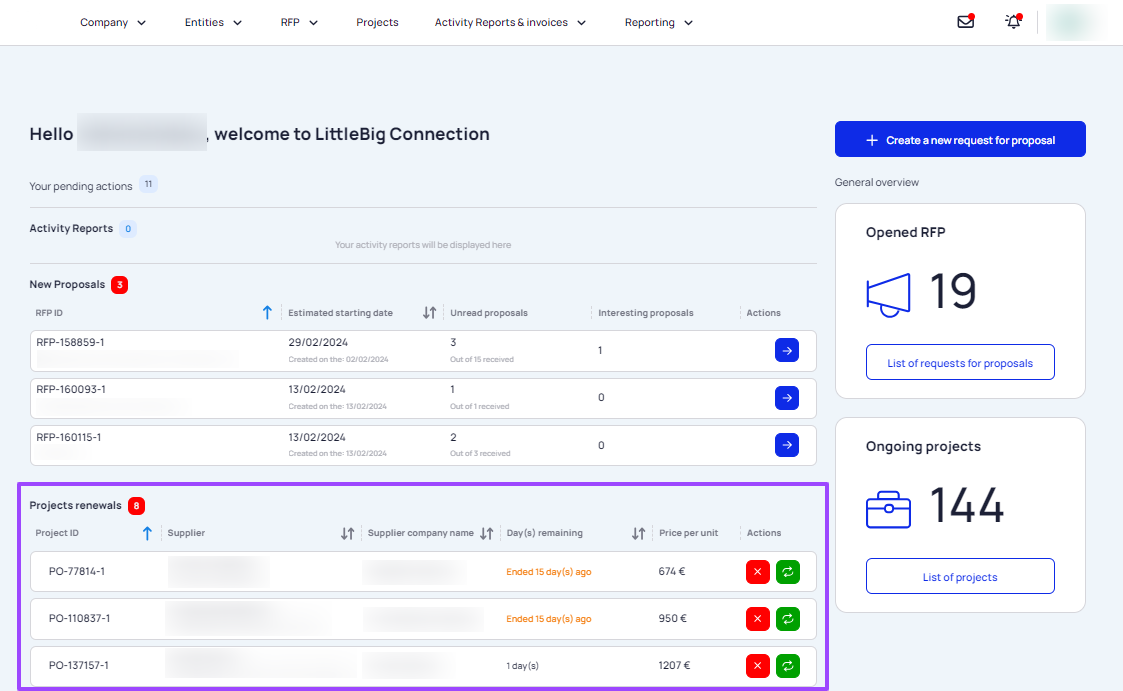Click the pending actions count badge 11

(x=148, y=185)
